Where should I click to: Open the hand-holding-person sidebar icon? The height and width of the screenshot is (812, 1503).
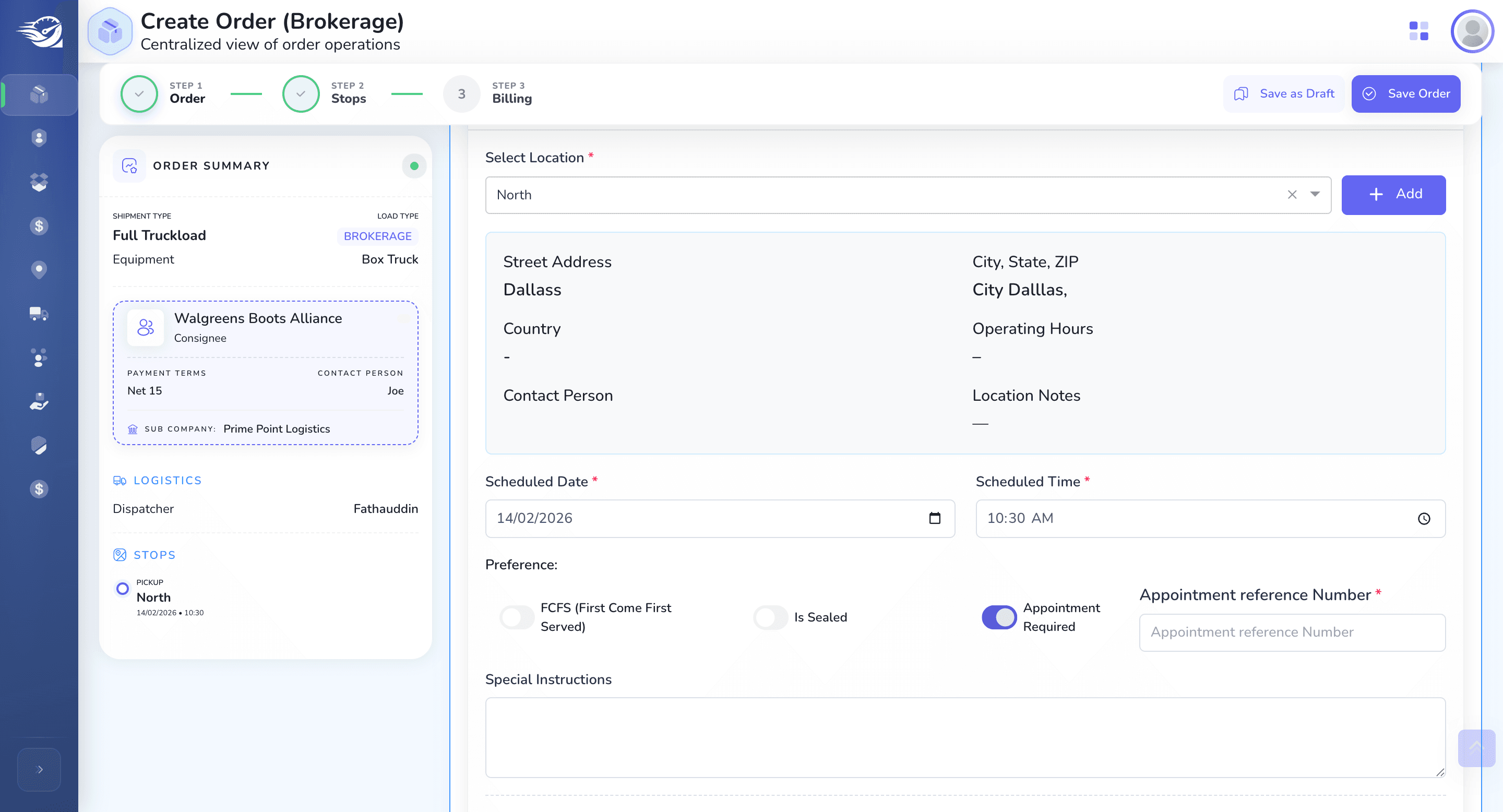tap(39, 401)
